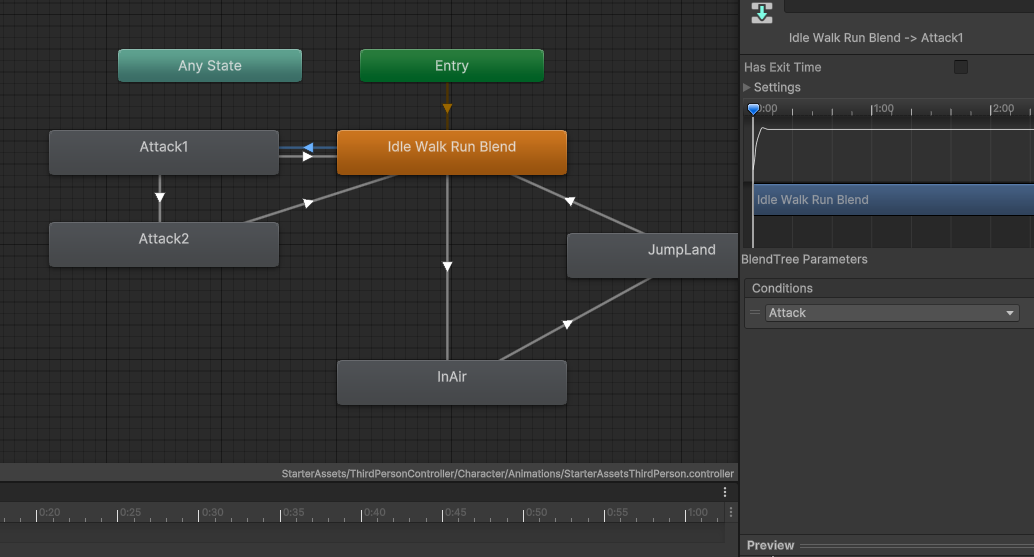
Task: Click the StarterAssetsThirdPerson.controller path text
Action: tap(508, 473)
